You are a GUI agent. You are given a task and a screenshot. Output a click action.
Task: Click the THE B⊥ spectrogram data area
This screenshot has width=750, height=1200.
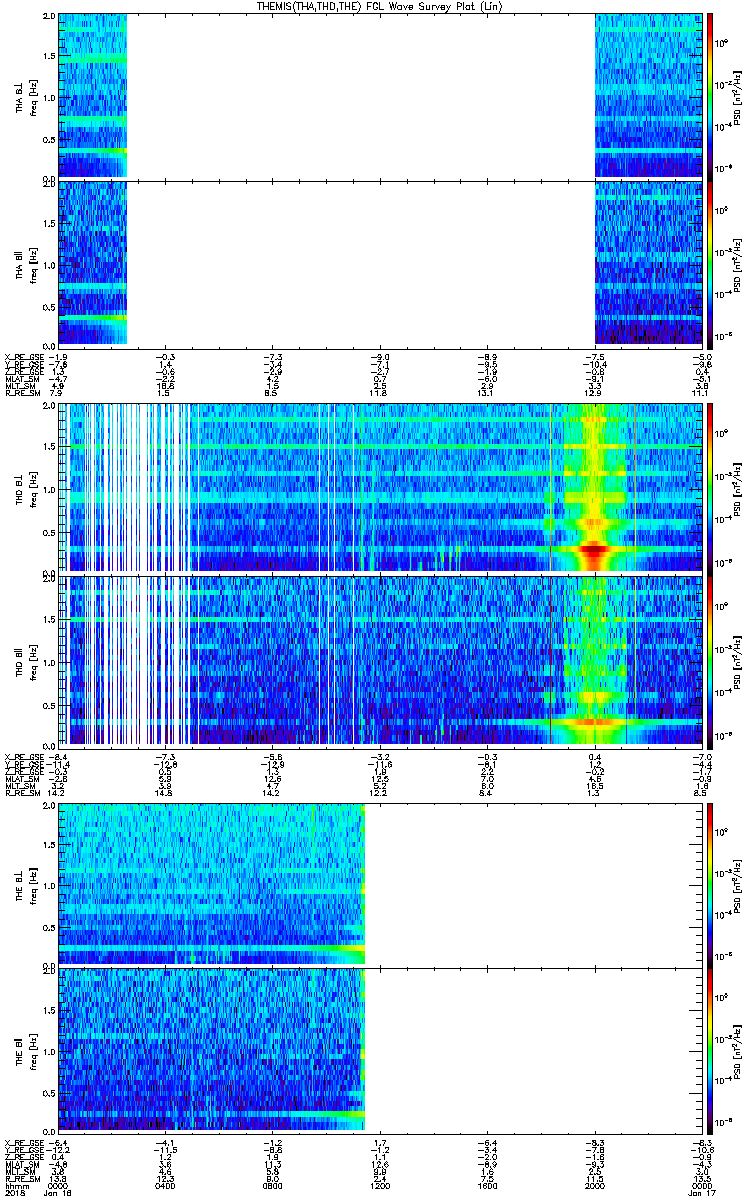tap(212, 884)
